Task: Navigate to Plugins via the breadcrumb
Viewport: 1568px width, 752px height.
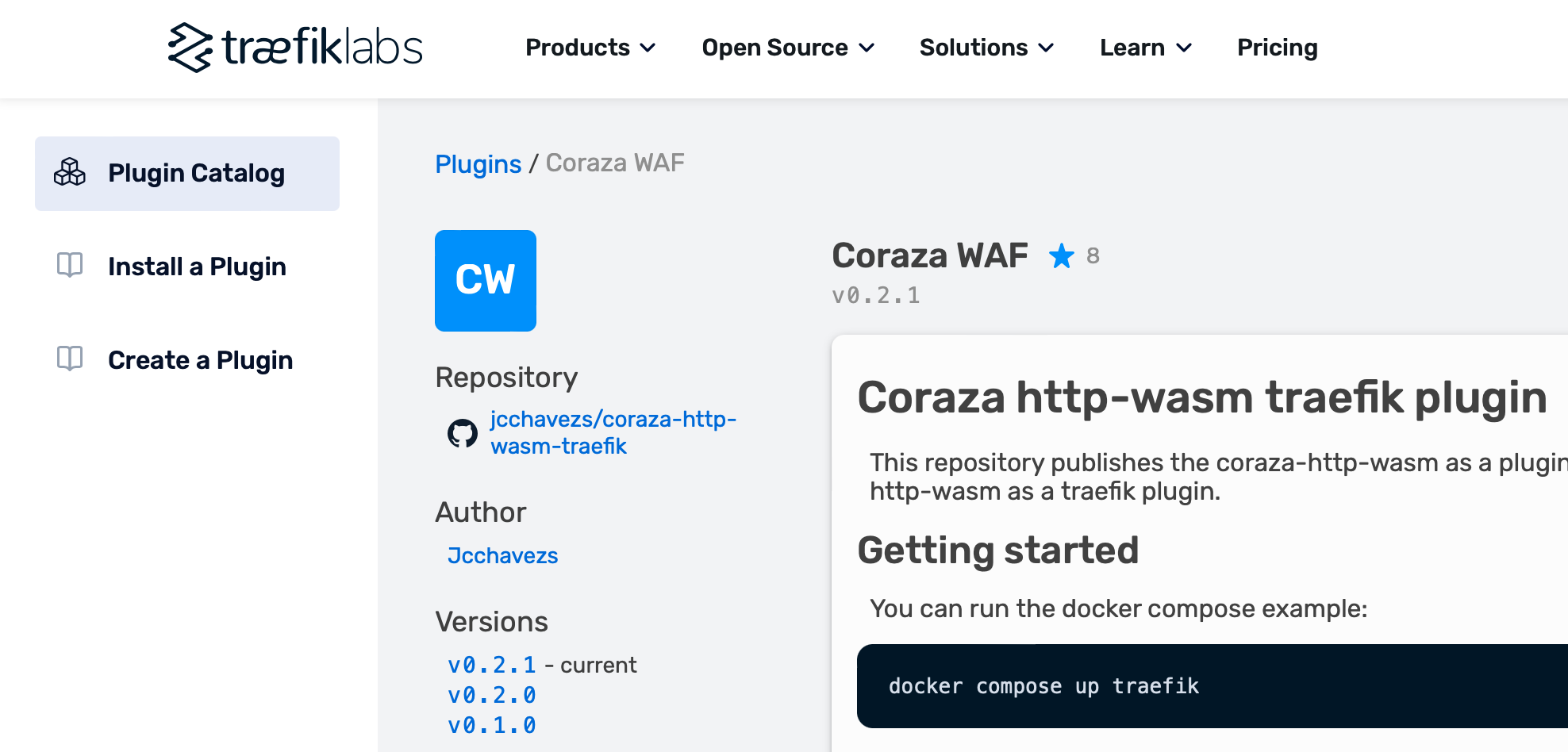Action: pos(478,164)
